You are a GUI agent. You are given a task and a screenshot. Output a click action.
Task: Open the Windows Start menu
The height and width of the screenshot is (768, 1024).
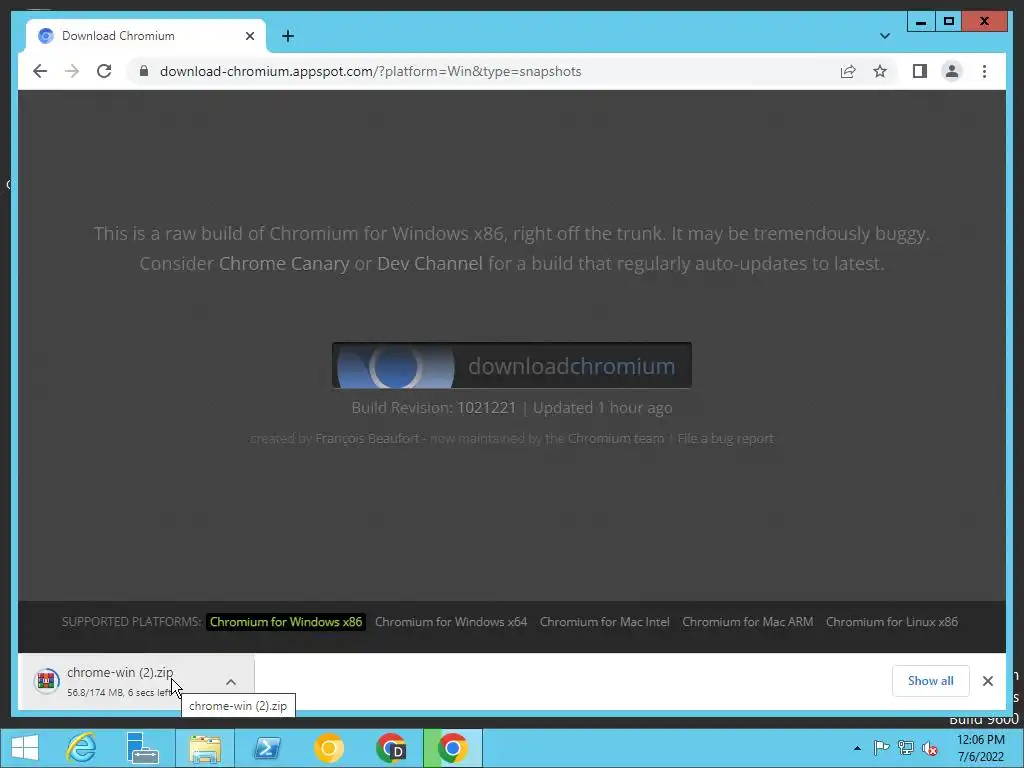[25, 748]
